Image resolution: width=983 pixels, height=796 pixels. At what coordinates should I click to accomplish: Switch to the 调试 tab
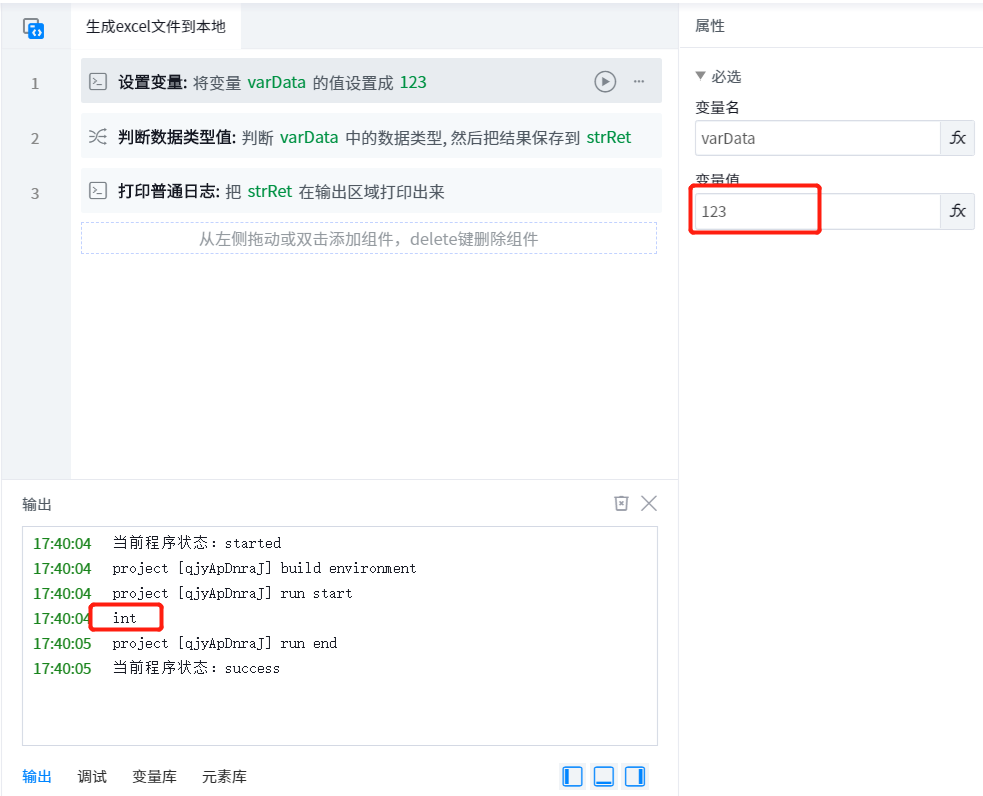[92, 776]
